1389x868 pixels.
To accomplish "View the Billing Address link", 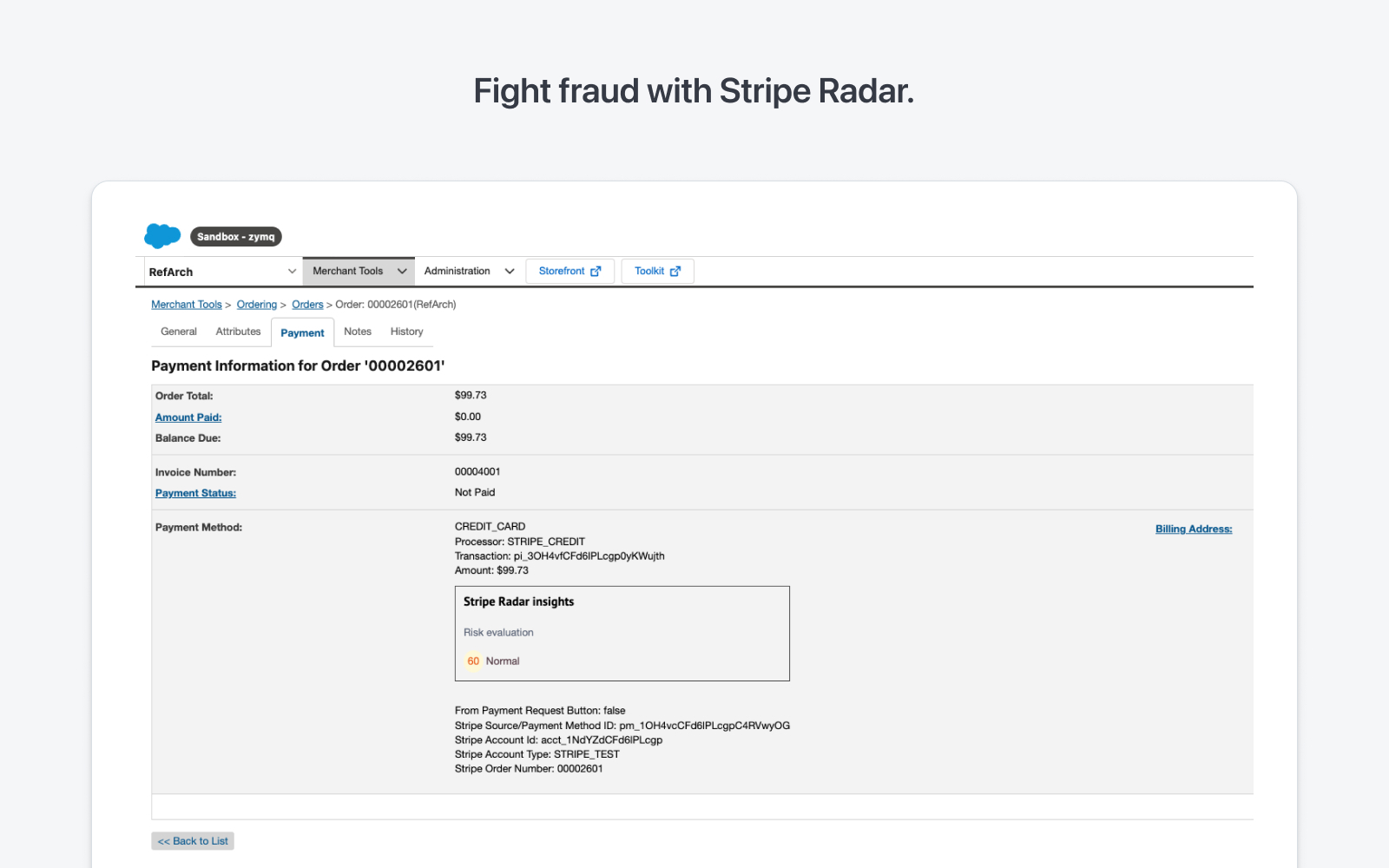I will tap(1193, 528).
